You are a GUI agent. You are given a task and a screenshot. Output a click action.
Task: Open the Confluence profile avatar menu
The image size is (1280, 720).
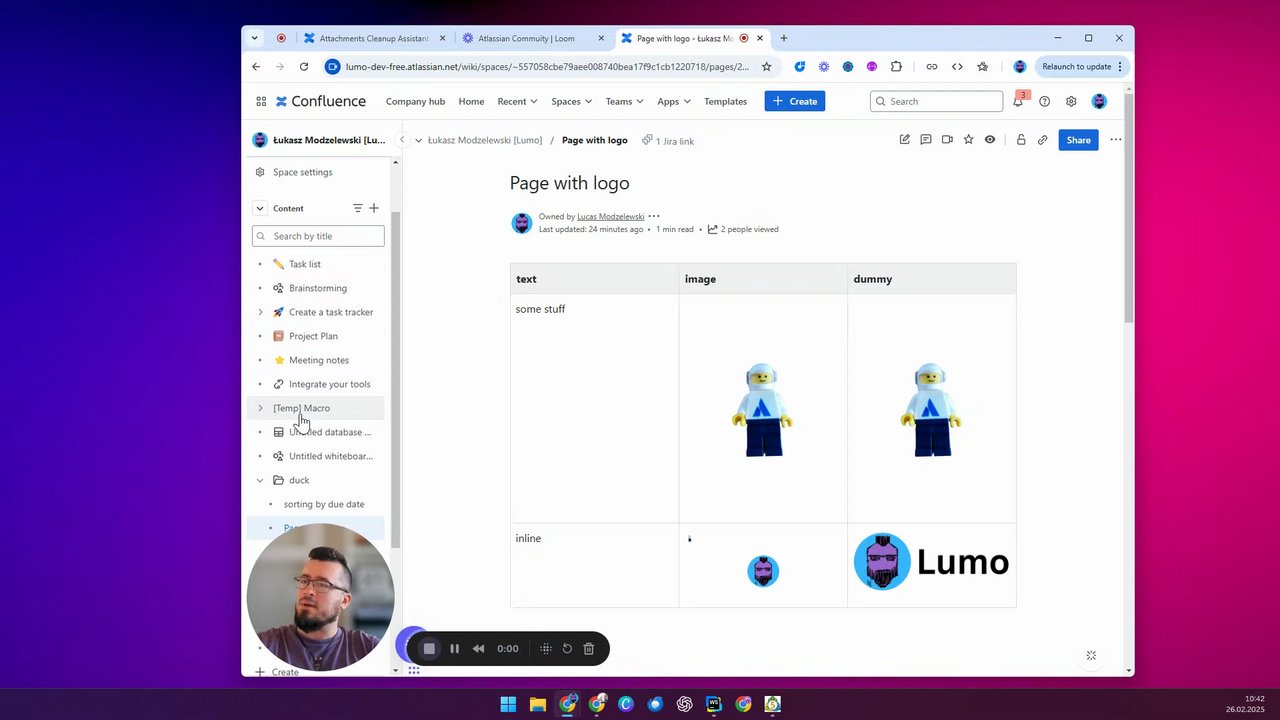(1099, 101)
